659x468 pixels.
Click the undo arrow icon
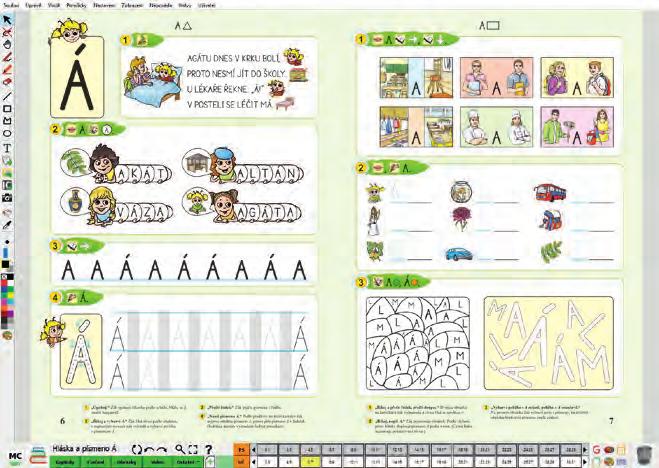pos(149,450)
